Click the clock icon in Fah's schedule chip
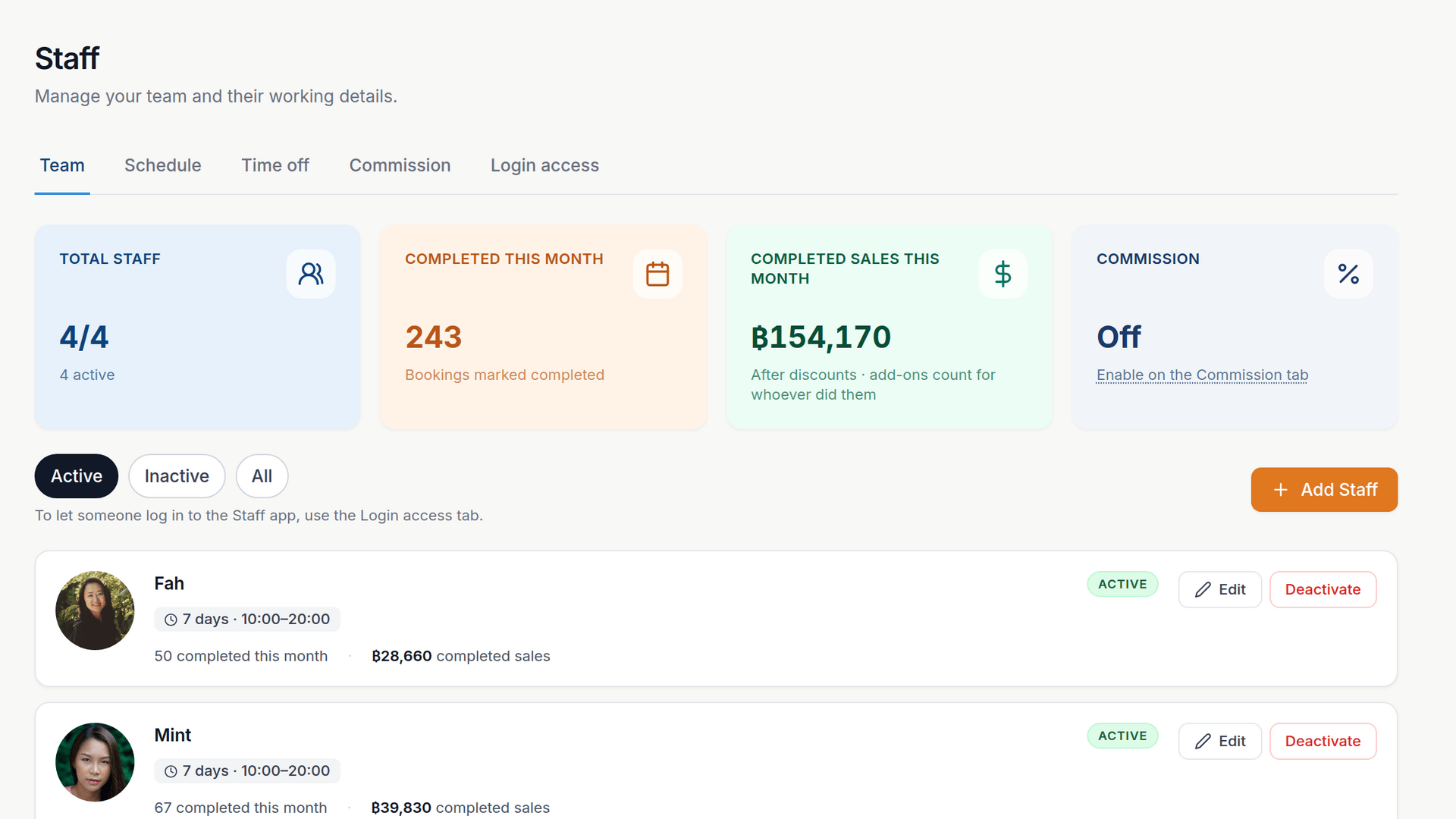Image resolution: width=1456 pixels, height=819 pixels. coord(171,620)
